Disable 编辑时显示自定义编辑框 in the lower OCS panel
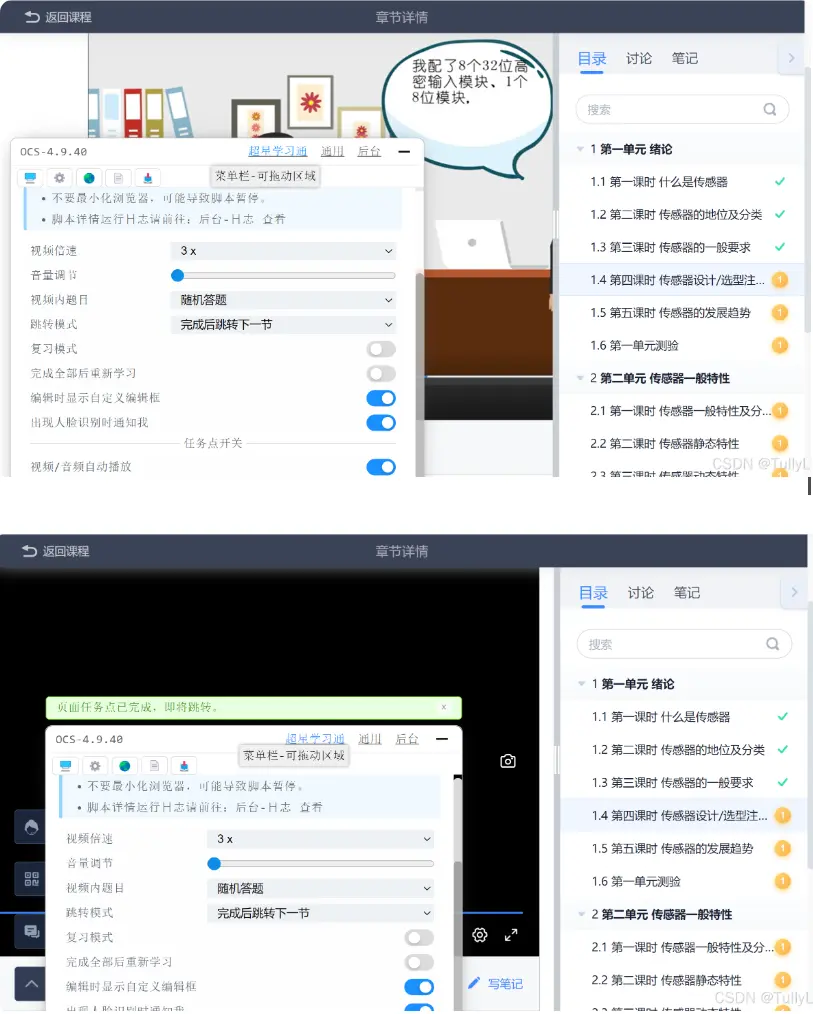813x1014 pixels. point(419,987)
